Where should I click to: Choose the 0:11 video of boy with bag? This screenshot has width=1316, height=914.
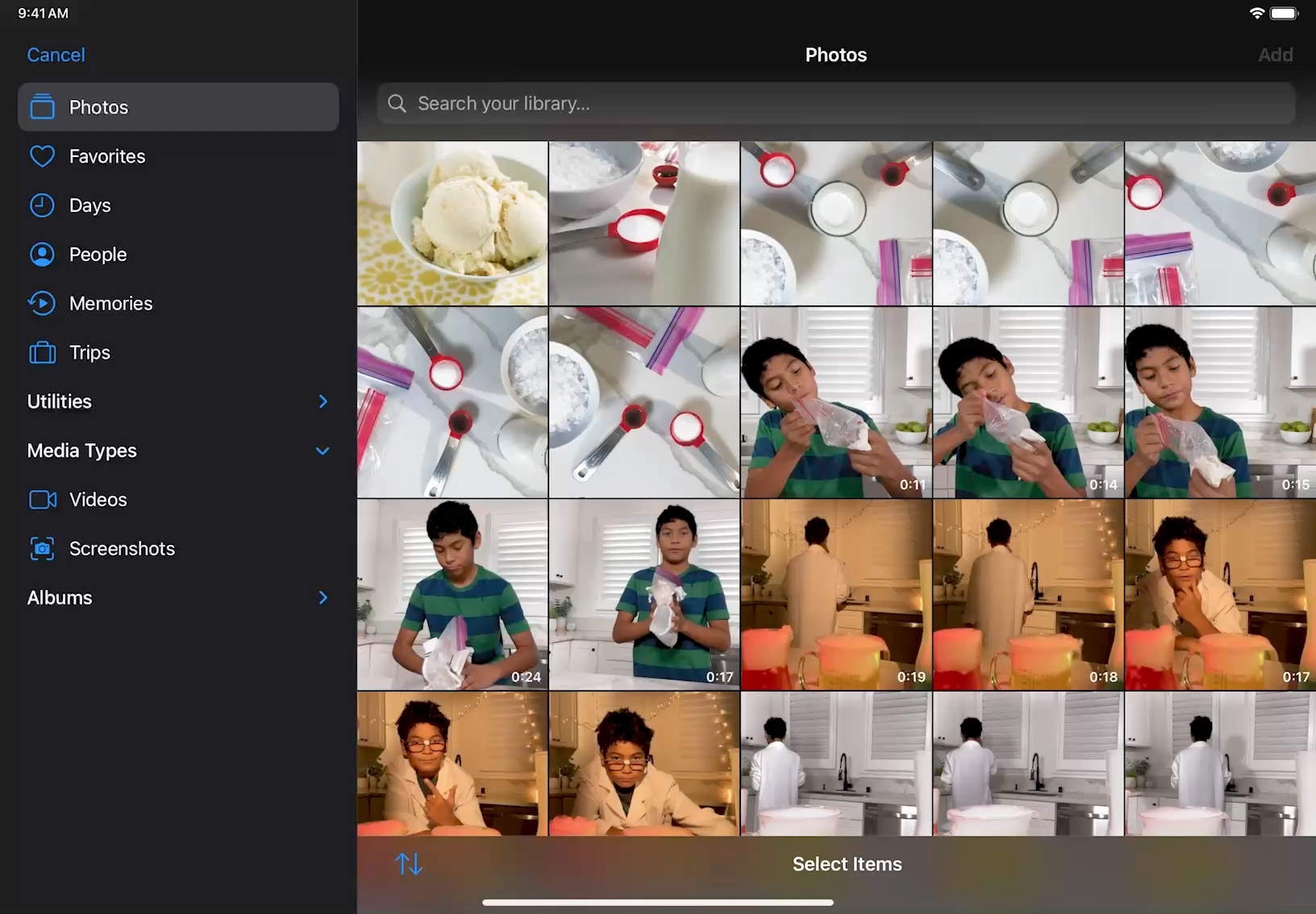point(835,401)
